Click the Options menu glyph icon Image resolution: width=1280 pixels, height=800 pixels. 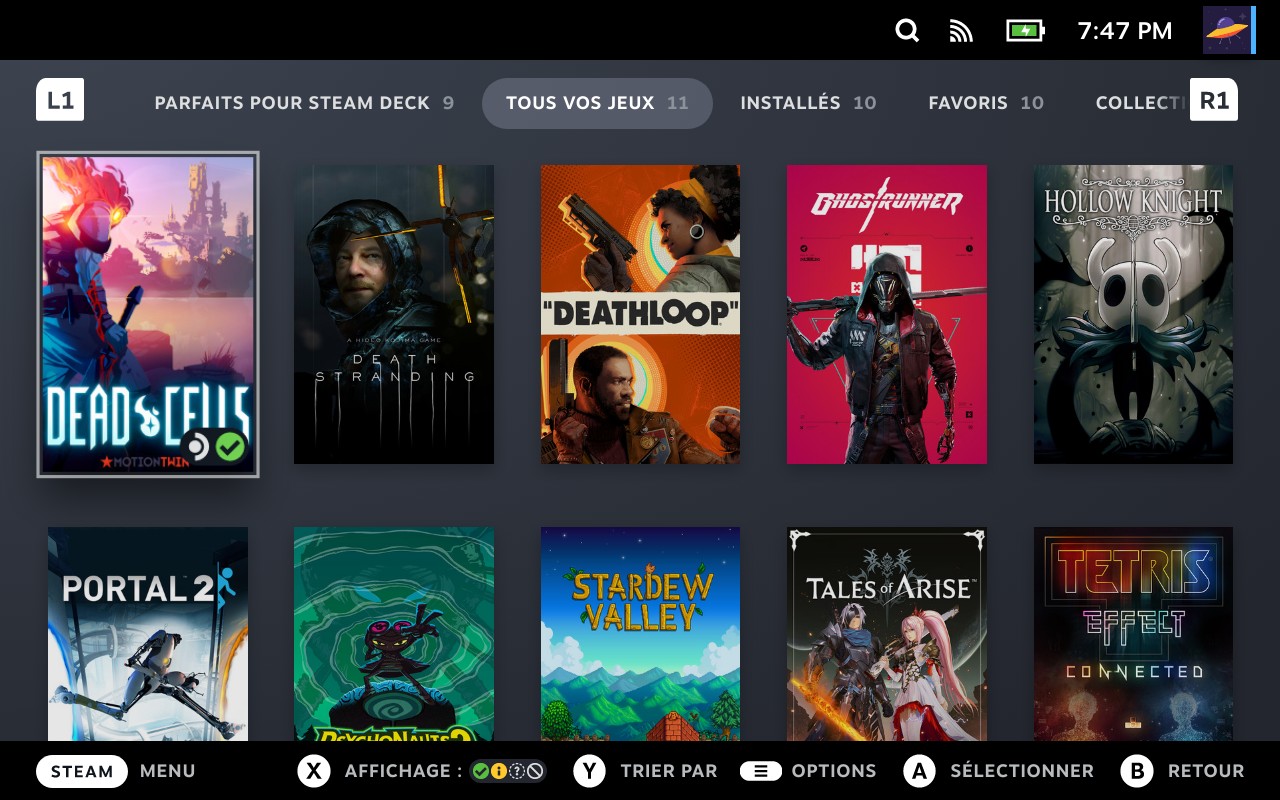(761, 771)
